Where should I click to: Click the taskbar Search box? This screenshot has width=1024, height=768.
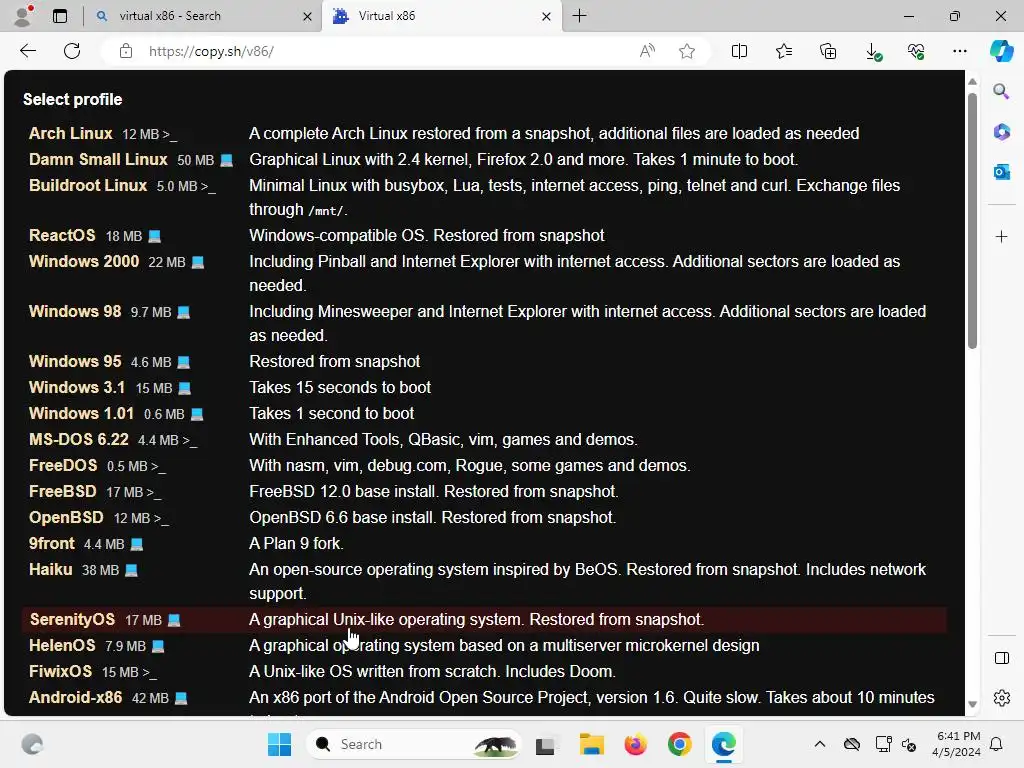(x=413, y=744)
